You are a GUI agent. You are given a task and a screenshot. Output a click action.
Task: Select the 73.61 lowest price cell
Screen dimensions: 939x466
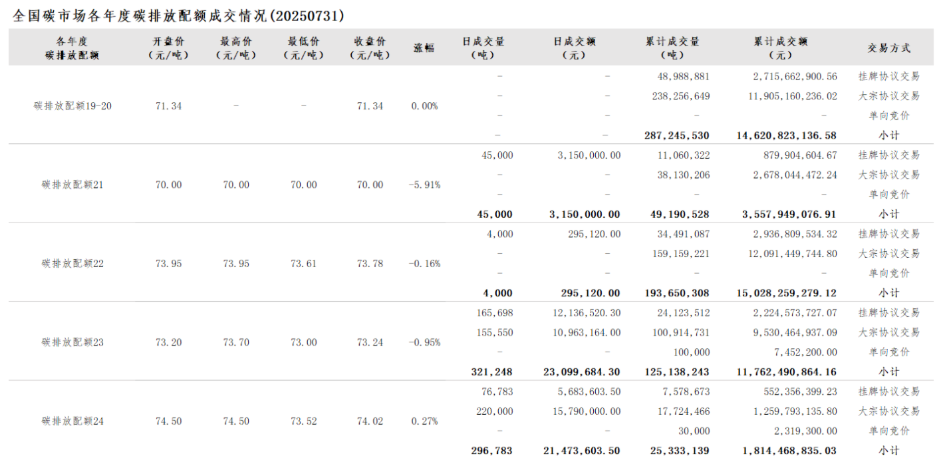304,264
